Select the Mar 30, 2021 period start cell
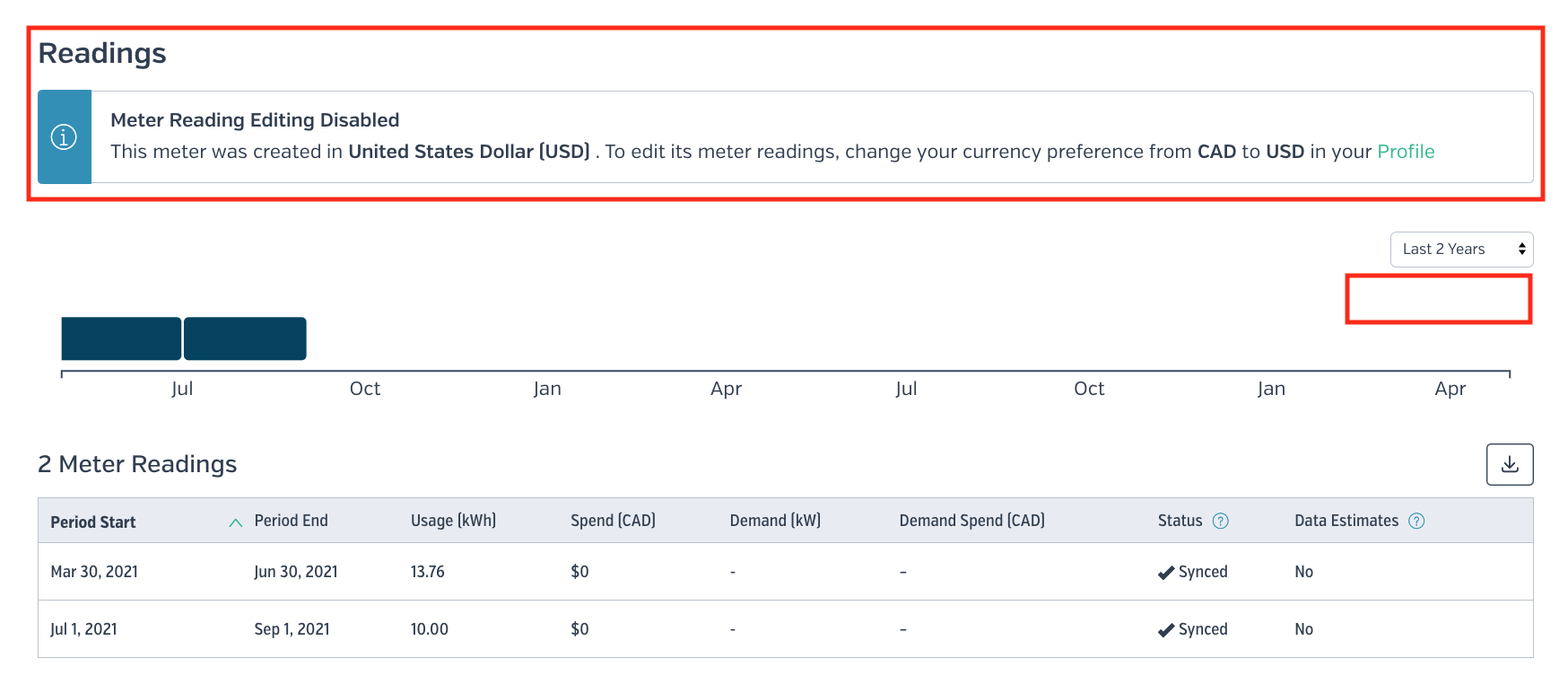The image size is (1568, 693). pyautogui.click(x=94, y=572)
